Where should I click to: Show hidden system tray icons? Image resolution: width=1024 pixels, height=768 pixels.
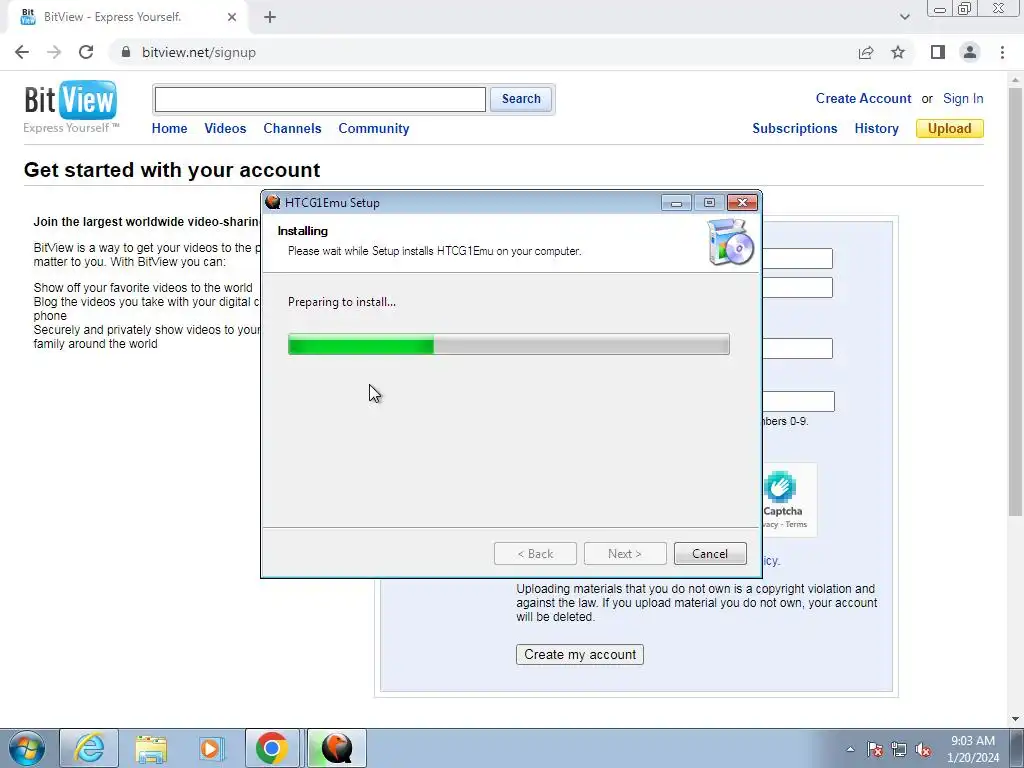point(850,749)
